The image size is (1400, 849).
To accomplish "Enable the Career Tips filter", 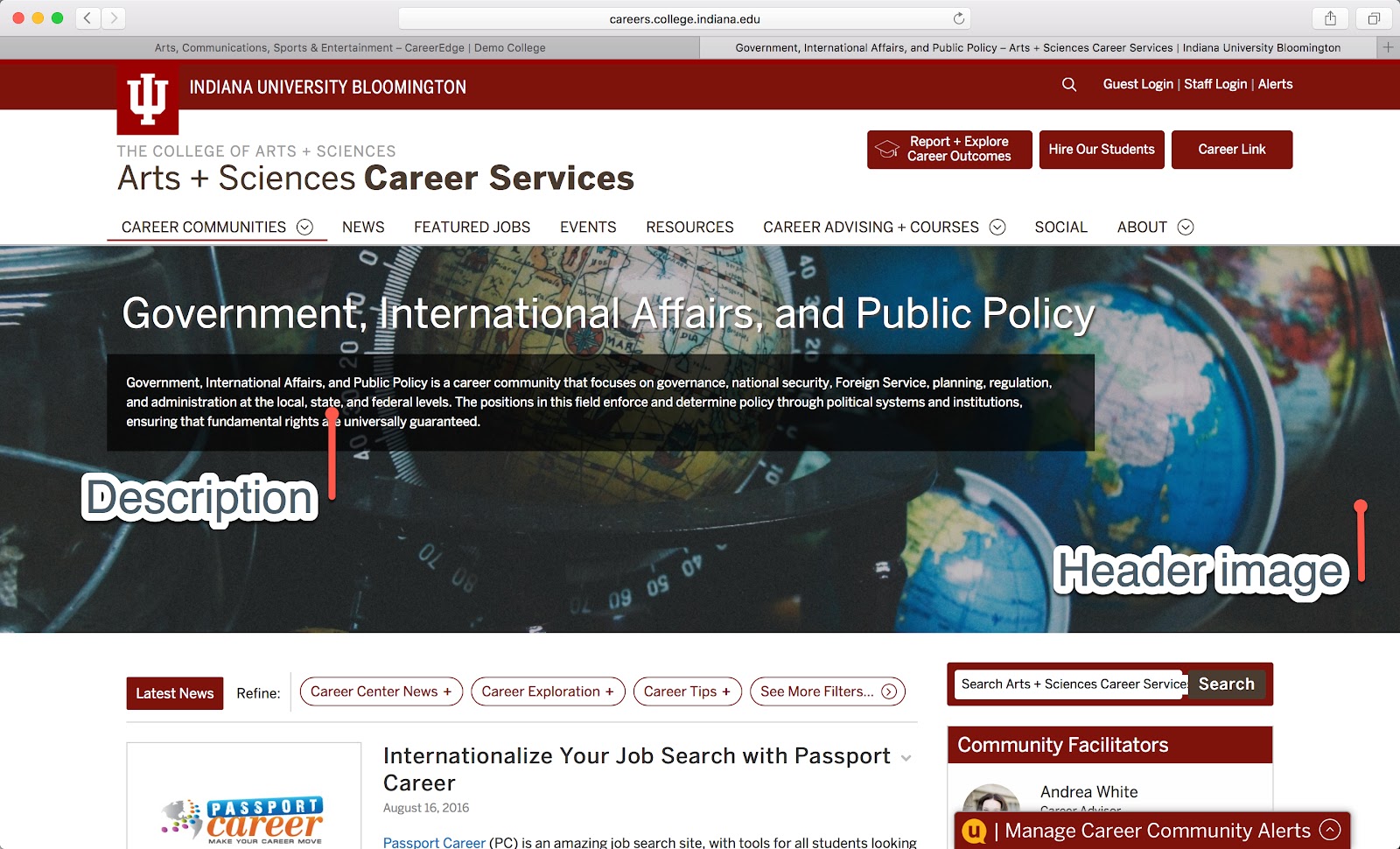I will tap(687, 691).
